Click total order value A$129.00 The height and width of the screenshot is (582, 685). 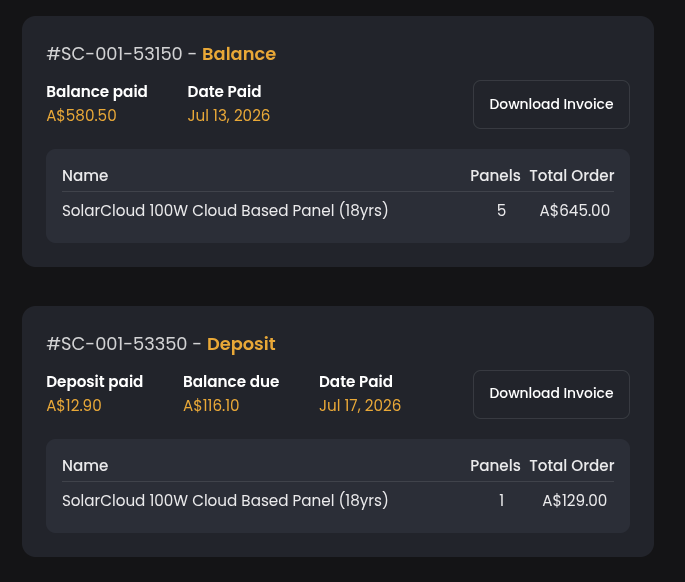(574, 501)
